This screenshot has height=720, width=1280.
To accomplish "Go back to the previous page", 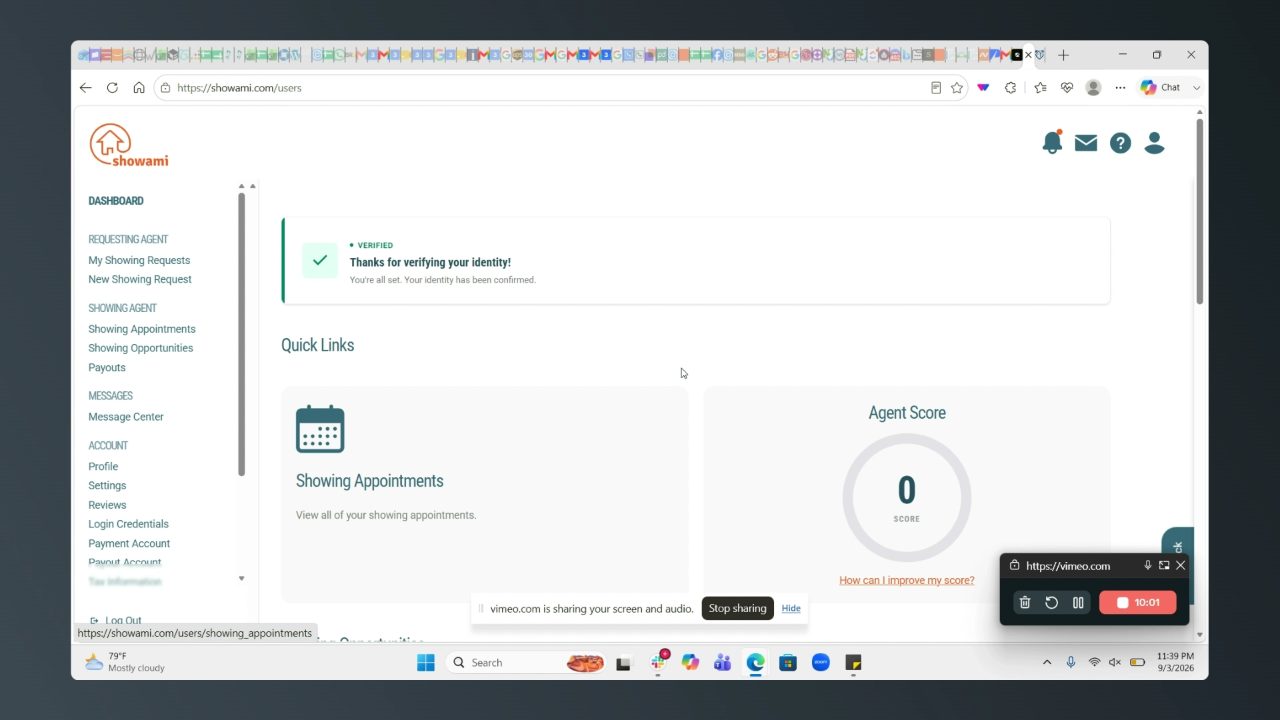I will point(86,88).
